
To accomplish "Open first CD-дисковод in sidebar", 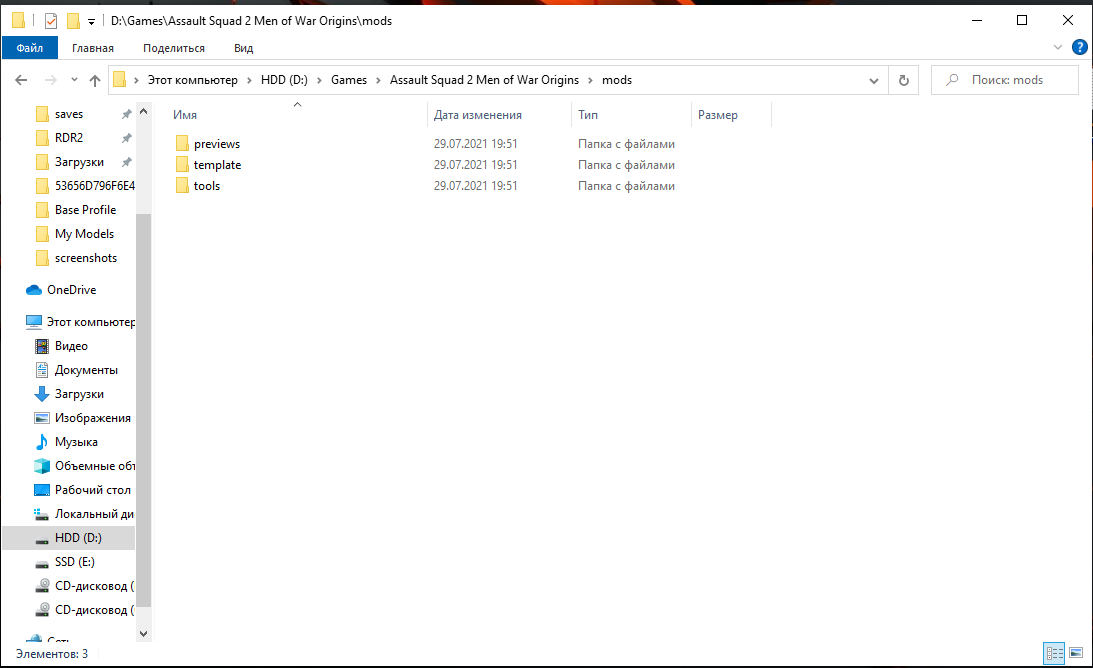I will pyautogui.click(x=84, y=586).
